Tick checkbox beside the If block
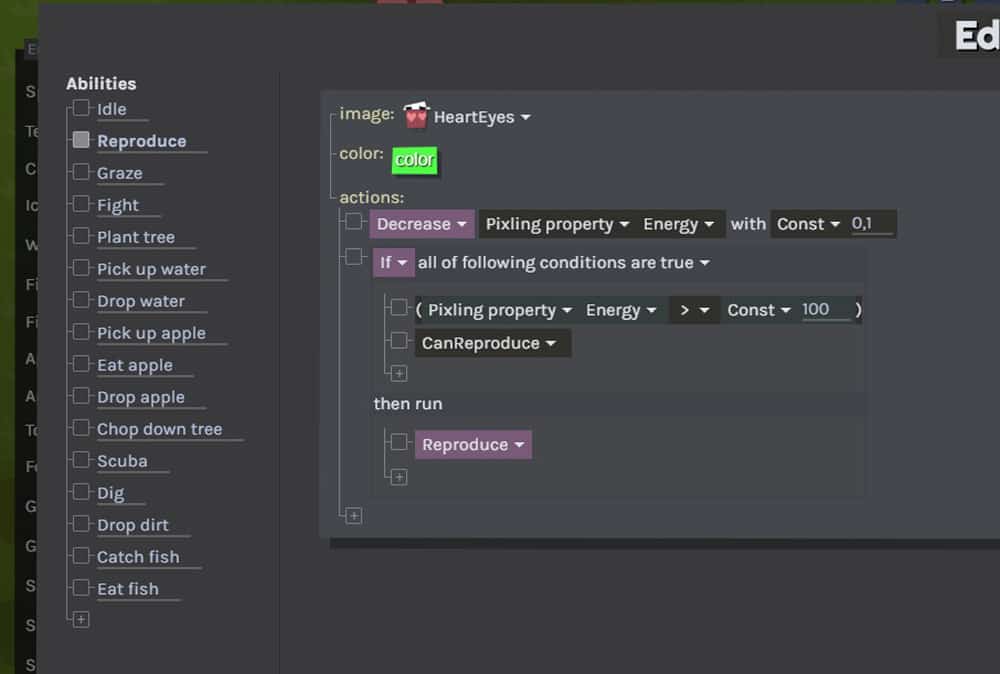Screen dimensions: 1000x674 tap(353, 257)
